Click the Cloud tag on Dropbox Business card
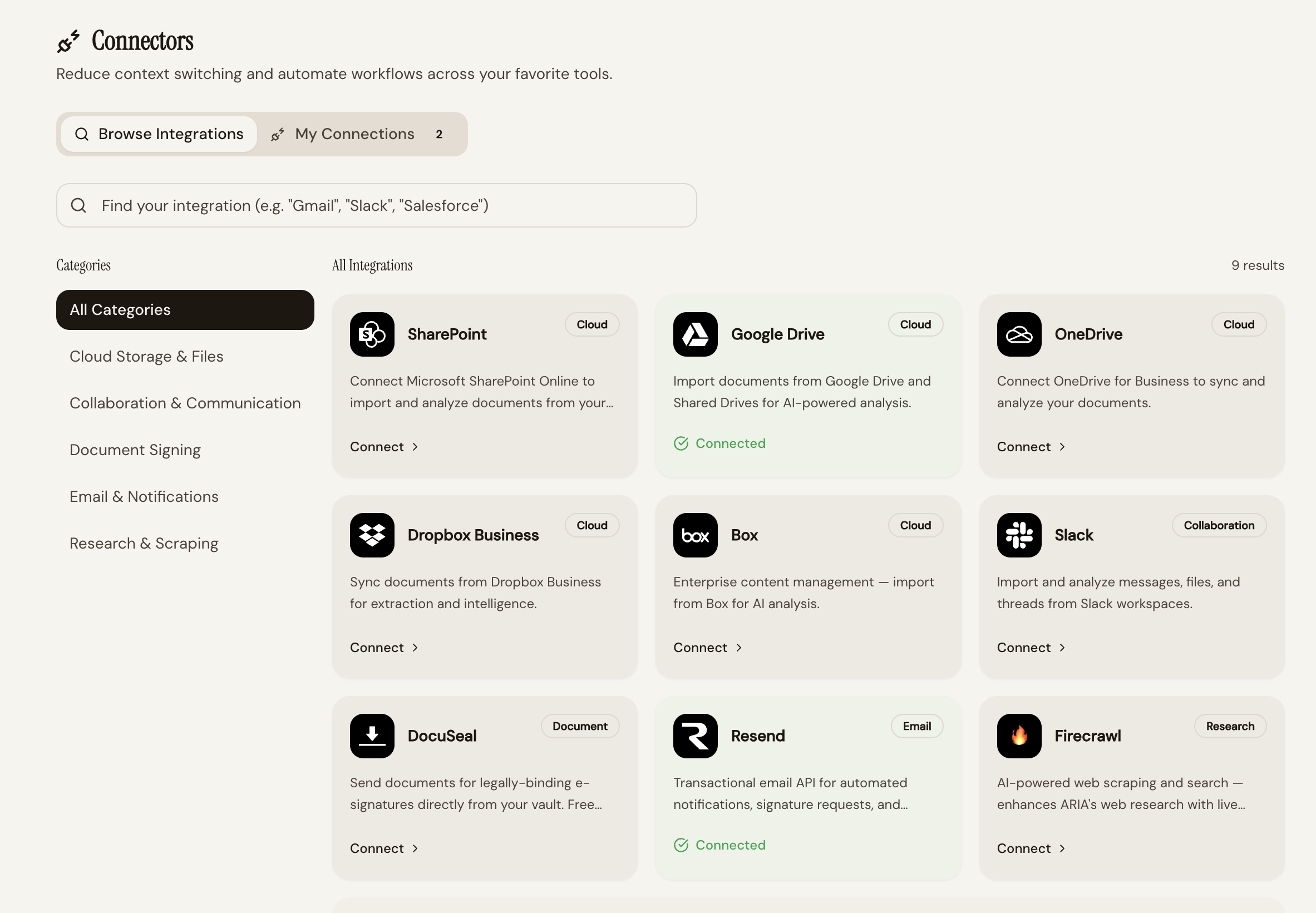Image resolution: width=1316 pixels, height=913 pixels. (x=592, y=525)
